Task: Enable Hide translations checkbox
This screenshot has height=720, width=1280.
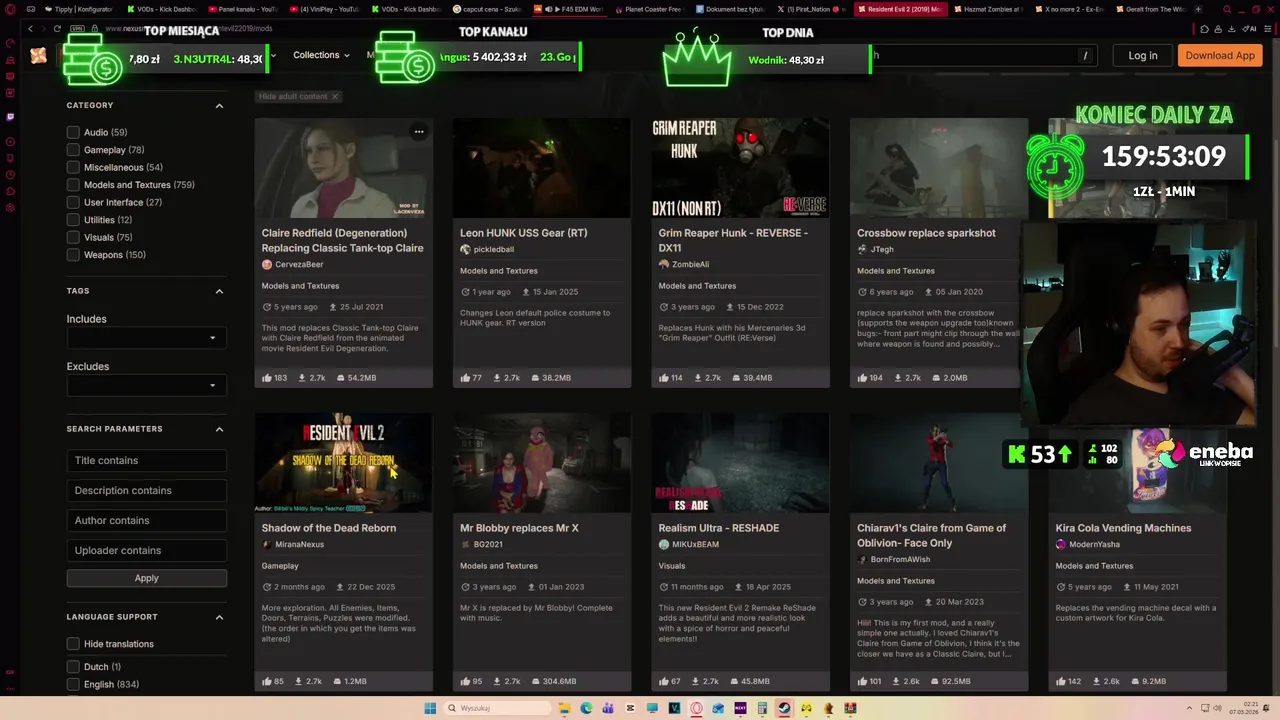Action: click(73, 644)
